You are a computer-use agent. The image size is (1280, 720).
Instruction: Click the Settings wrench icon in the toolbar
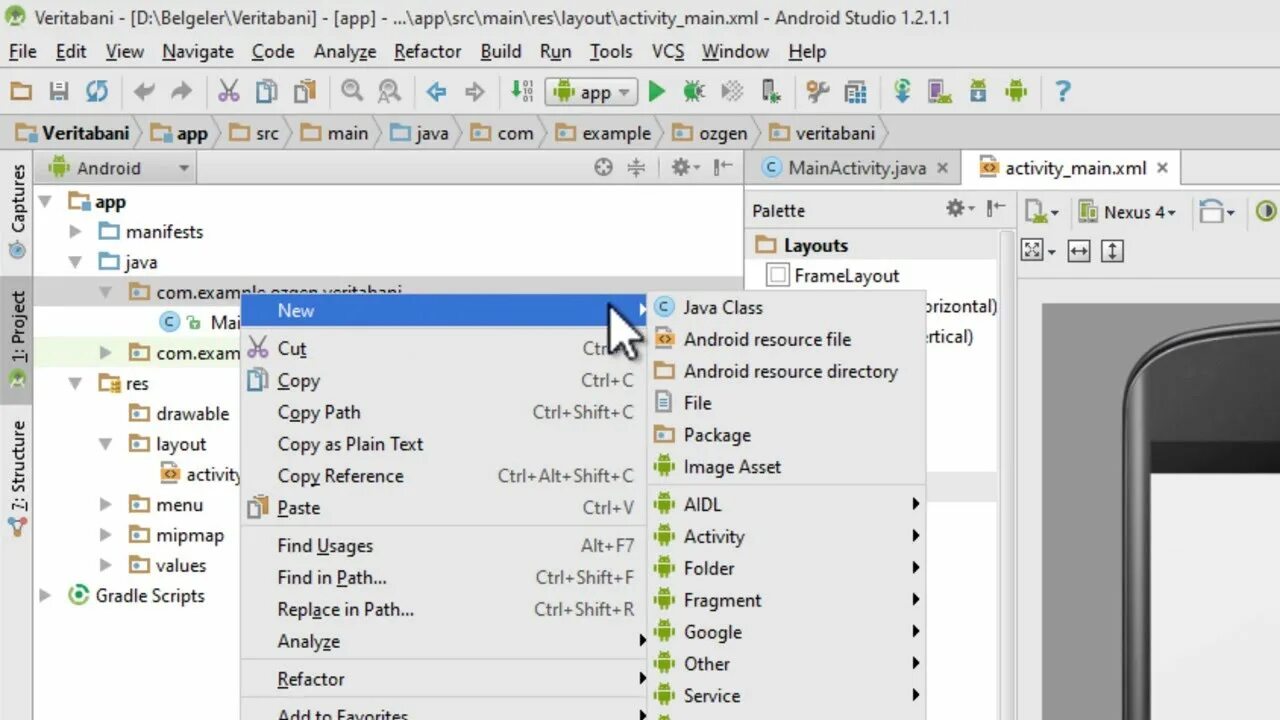(x=817, y=91)
